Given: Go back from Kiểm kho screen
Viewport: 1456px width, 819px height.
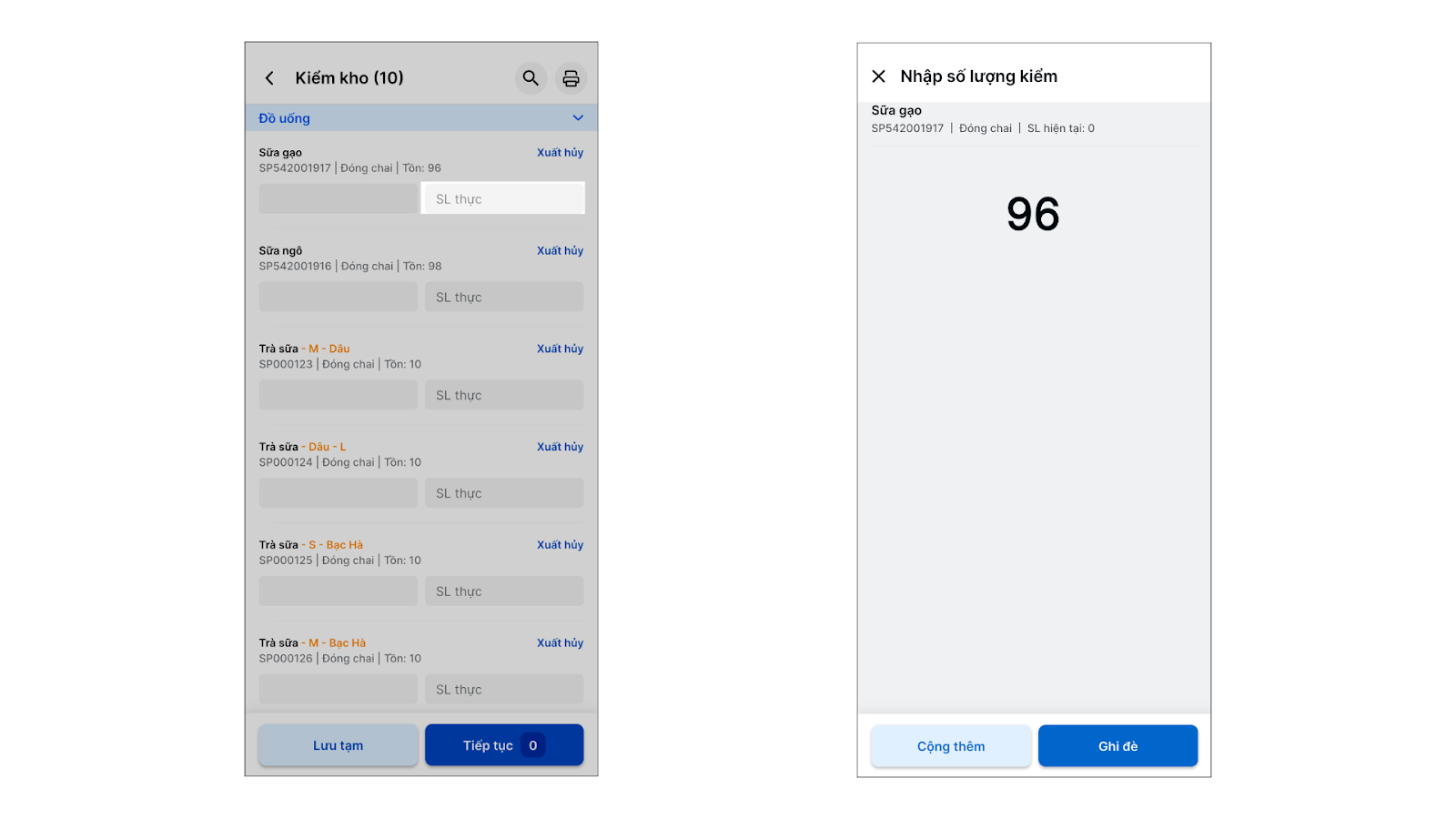Looking at the screenshot, I should tap(269, 78).
